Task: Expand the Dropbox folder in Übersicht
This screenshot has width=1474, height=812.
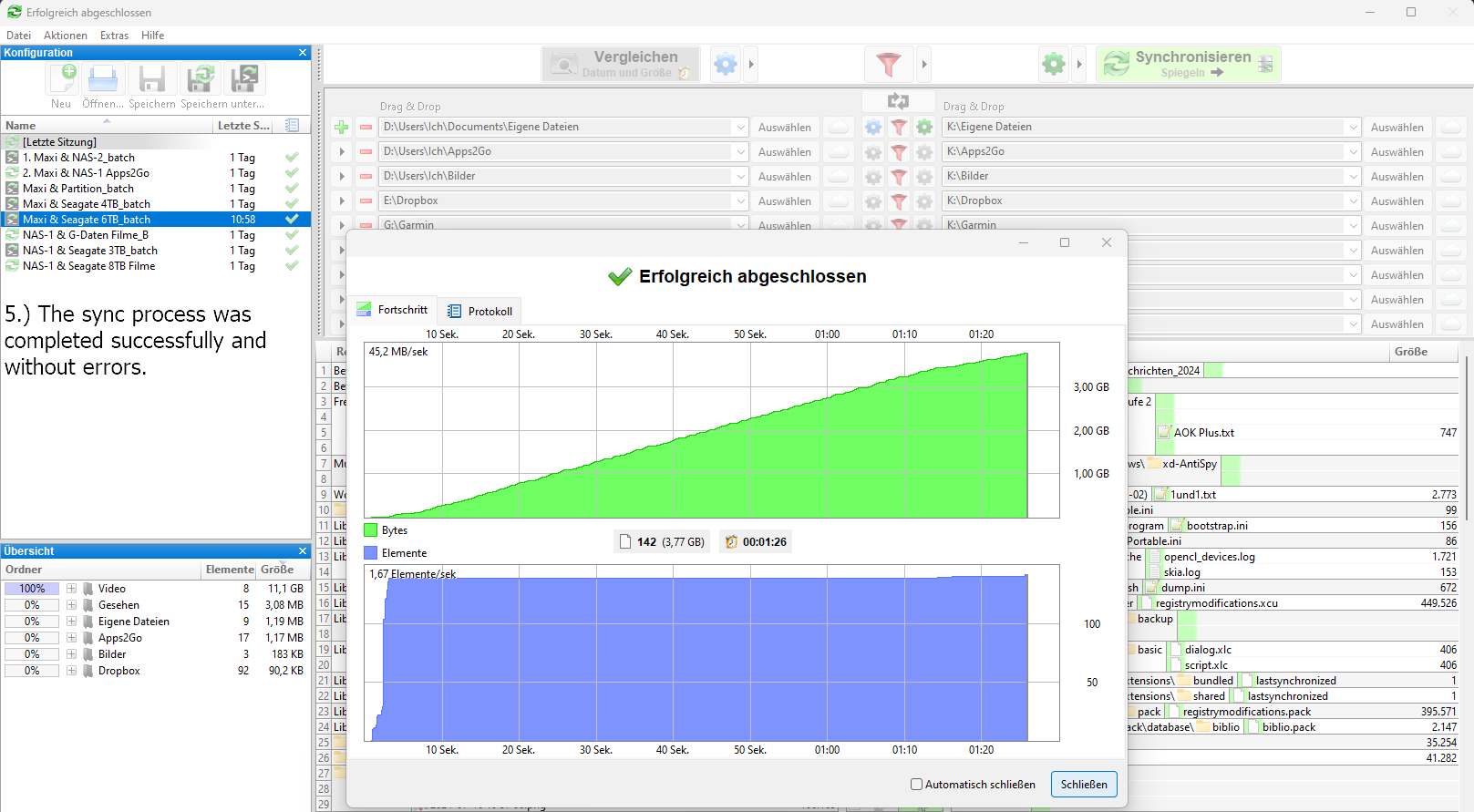Action: tap(71, 671)
